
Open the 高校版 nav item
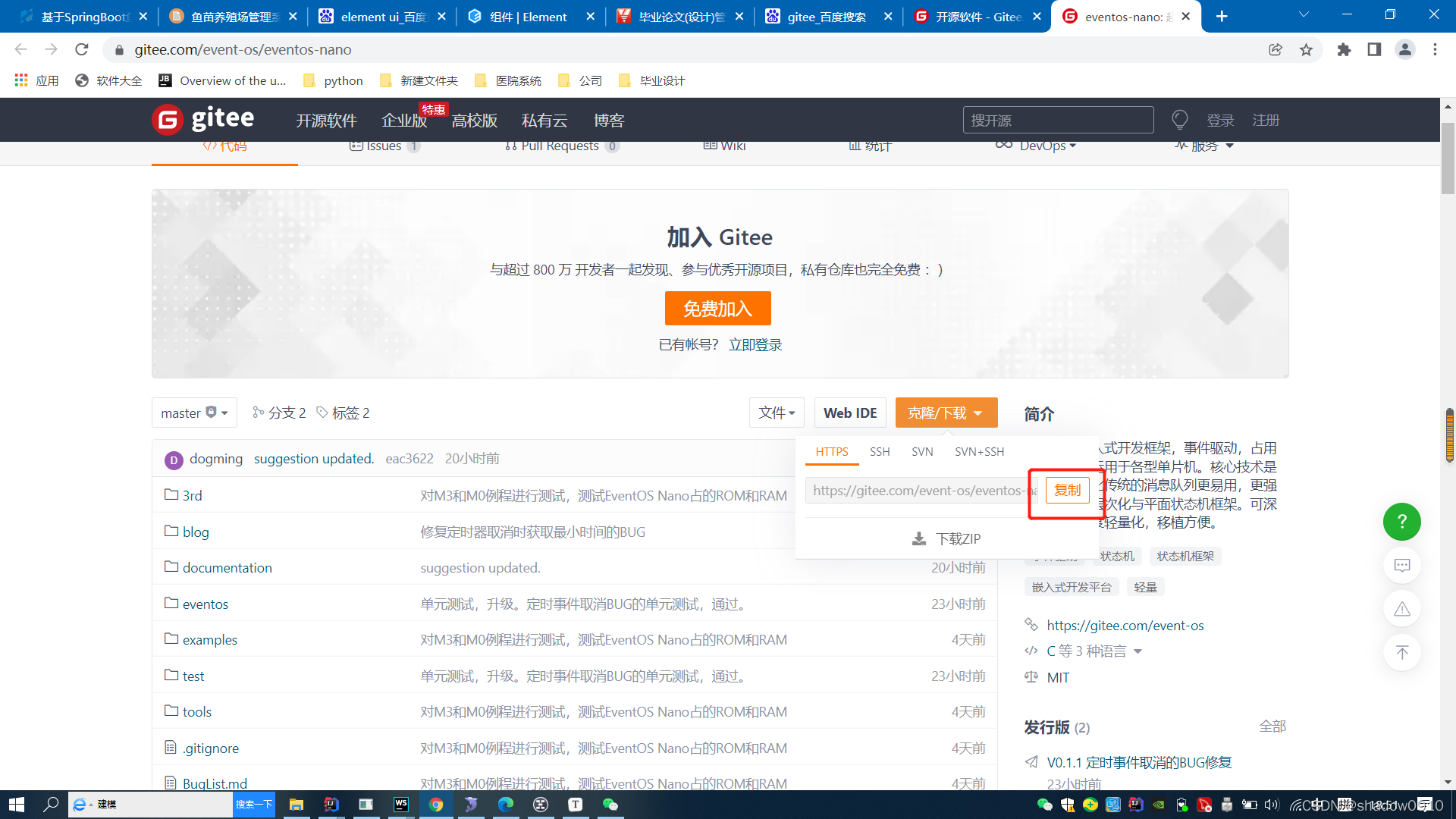(x=475, y=121)
